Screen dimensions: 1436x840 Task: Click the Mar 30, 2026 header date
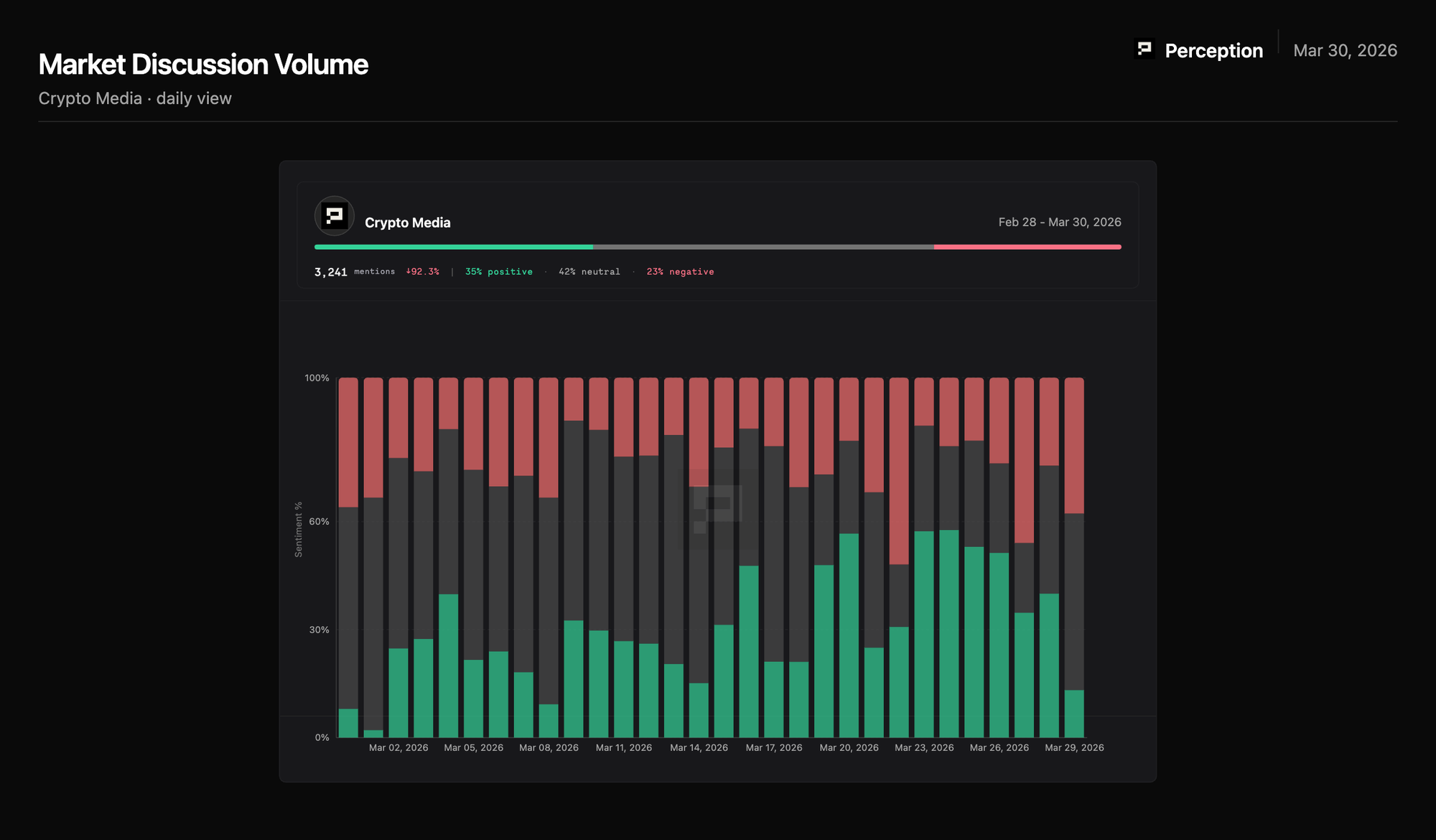(1345, 50)
